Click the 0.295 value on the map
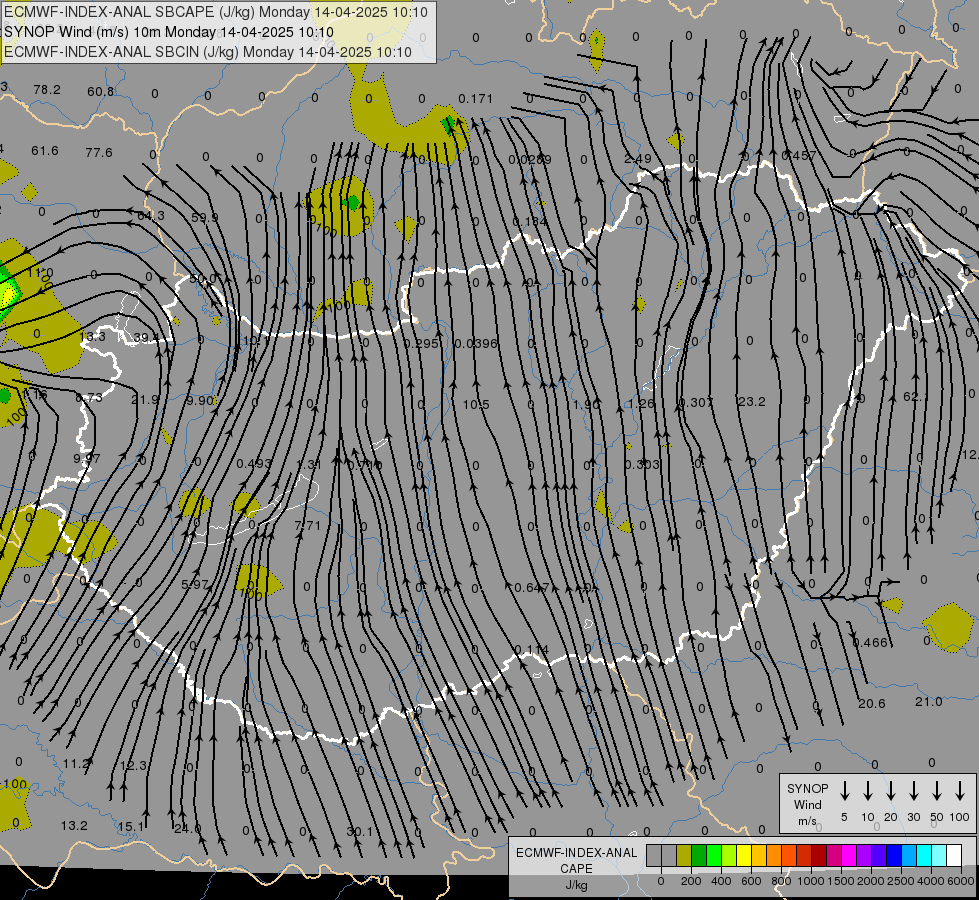 tap(421, 344)
